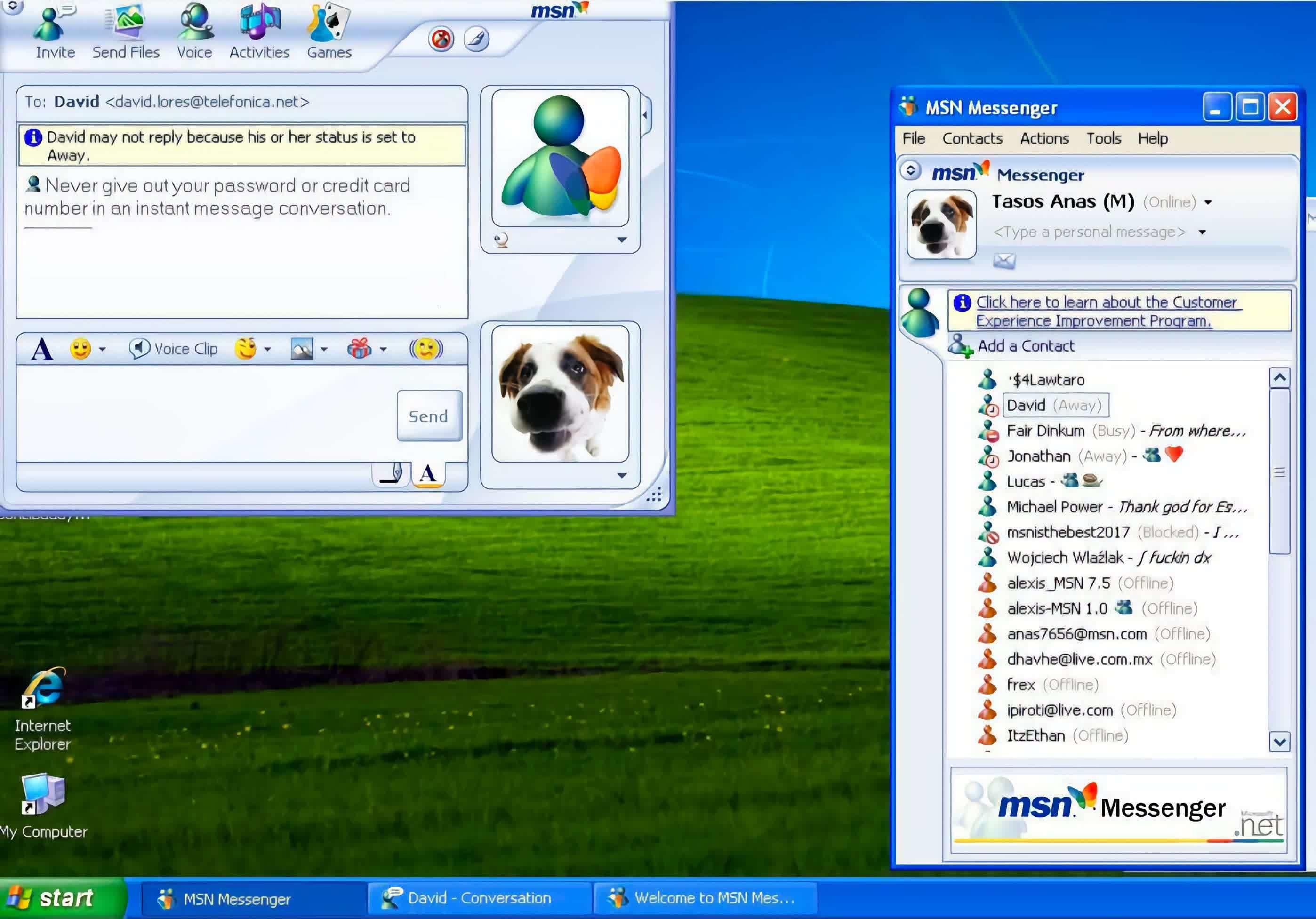Click the Add a Contact button
1316x919 pixels.
pyautogui.click(x=1024, y=346)
